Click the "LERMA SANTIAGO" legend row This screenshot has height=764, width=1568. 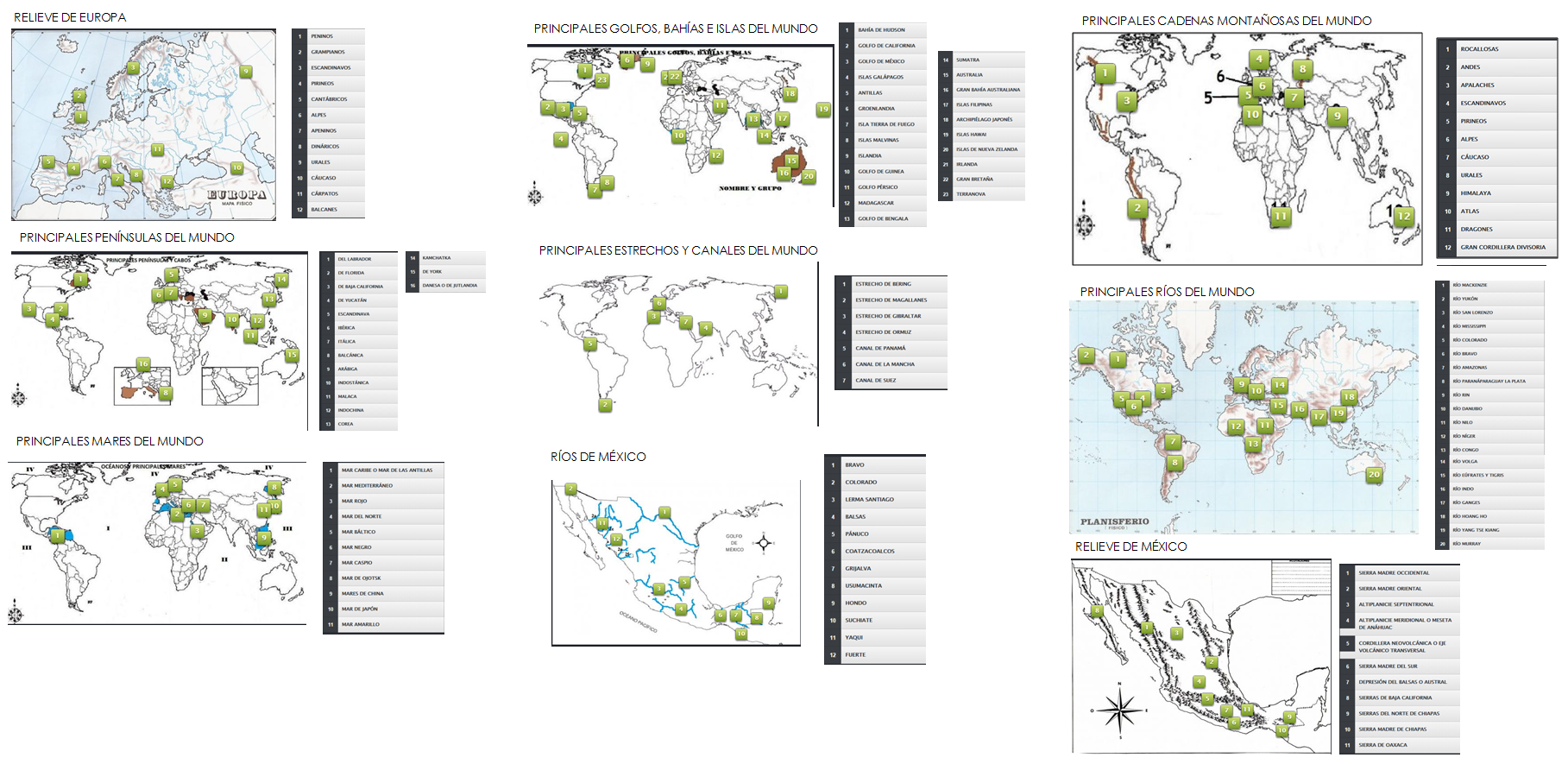pos(875,500)
